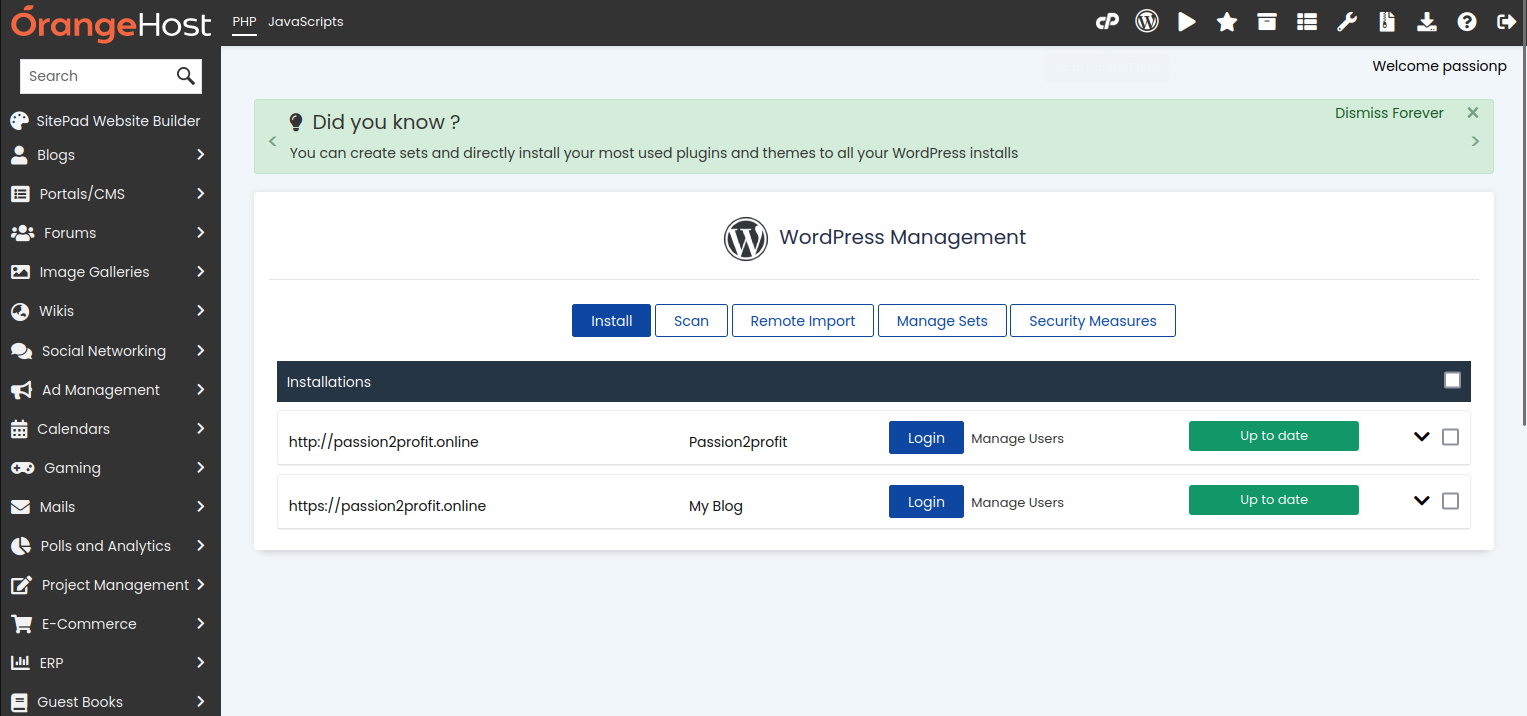This screenshot has height=716, width=1527.
Task: Expand the ERP category chevron
Action: [x=201, y=663]
